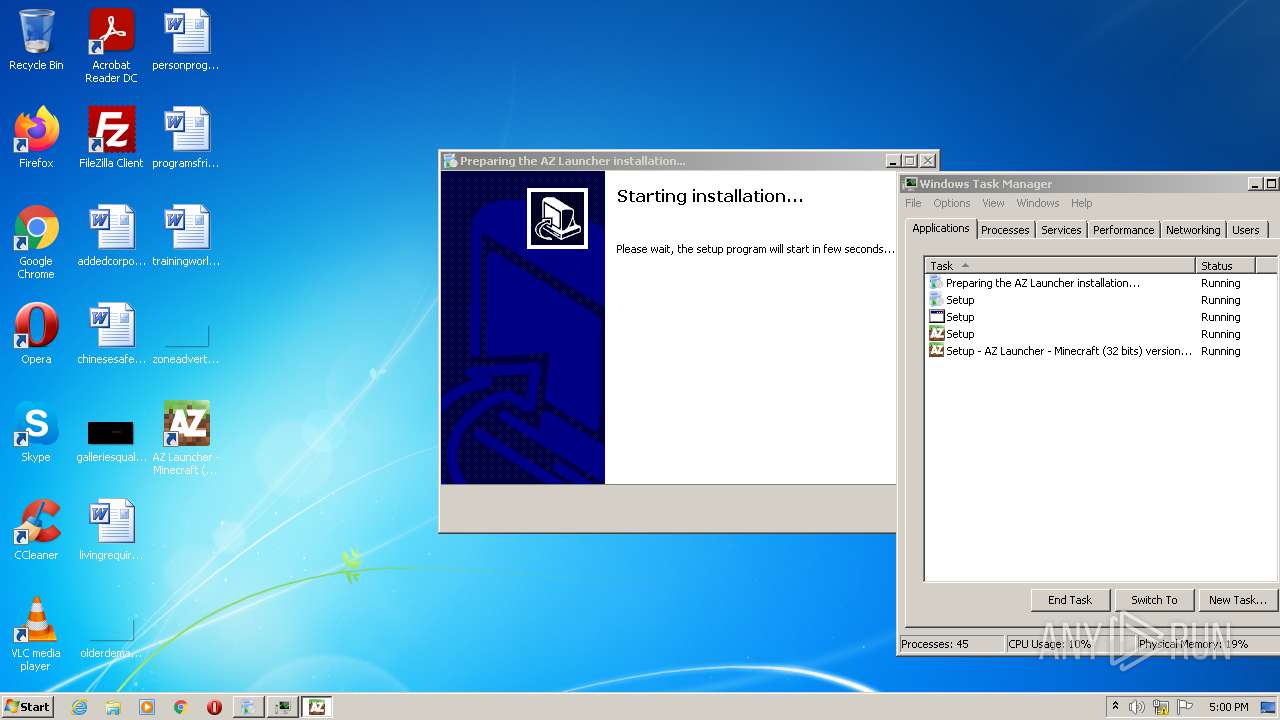The width and height of the screenshot is (1280, 720).
Task: Open FileZilla Client desktop icon
Action: tap(111, 138)
